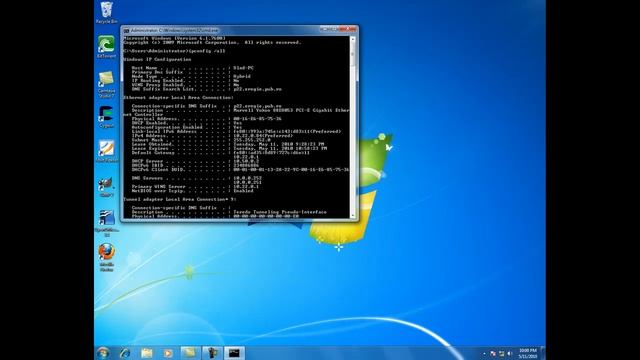Select the OpenOffice.org desktop shortcut

pos(107,223)
